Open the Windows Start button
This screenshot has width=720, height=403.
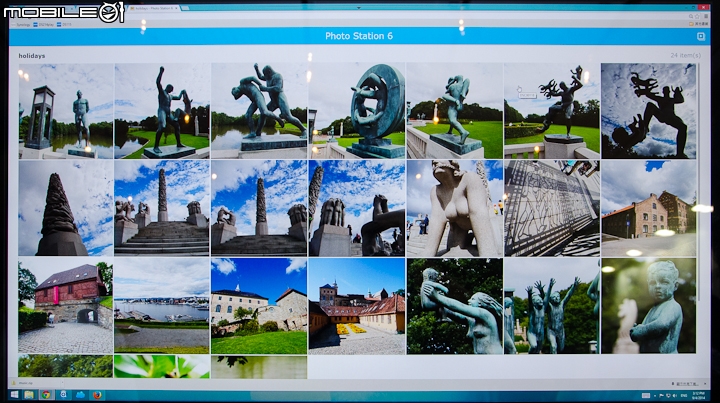pyautogui.click(x=14, y=395)
